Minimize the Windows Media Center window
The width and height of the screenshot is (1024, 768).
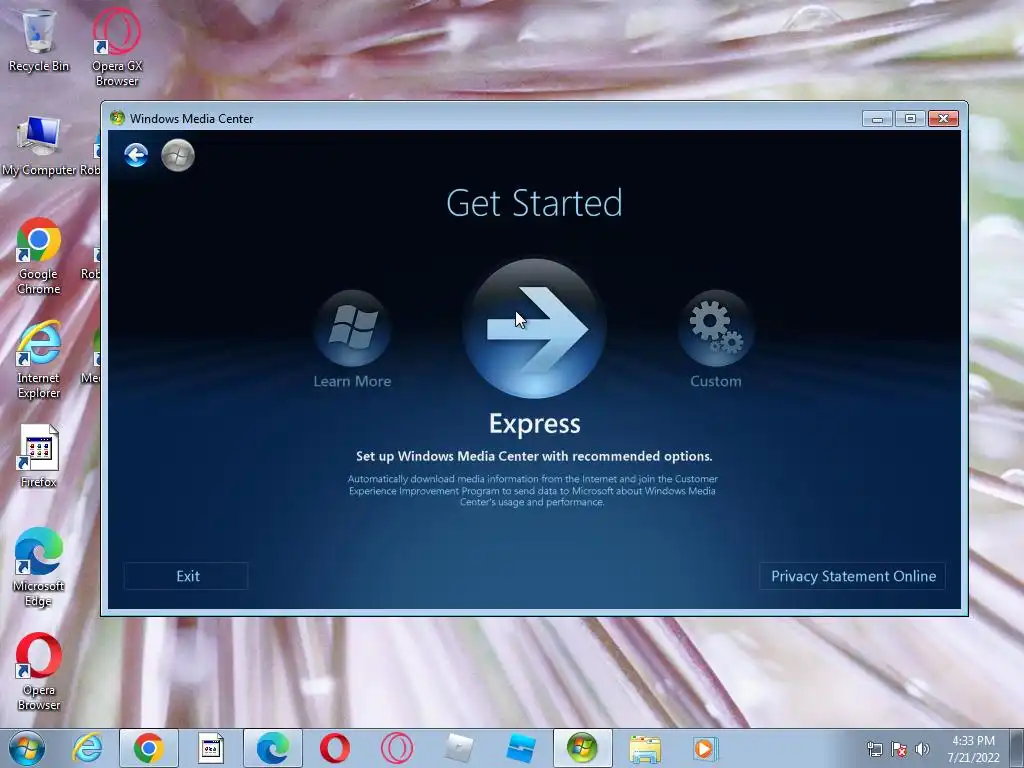coord(877,118)
